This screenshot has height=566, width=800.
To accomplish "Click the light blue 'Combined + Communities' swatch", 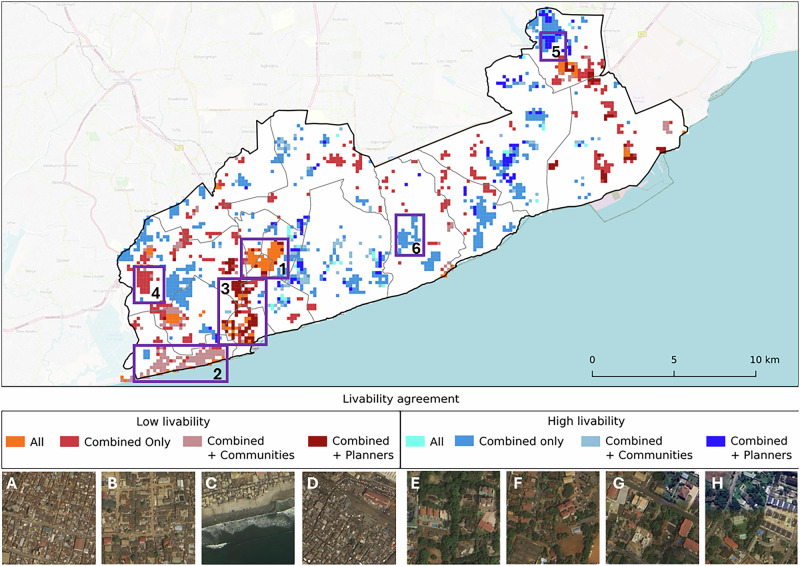I will [x=590, y=441].
